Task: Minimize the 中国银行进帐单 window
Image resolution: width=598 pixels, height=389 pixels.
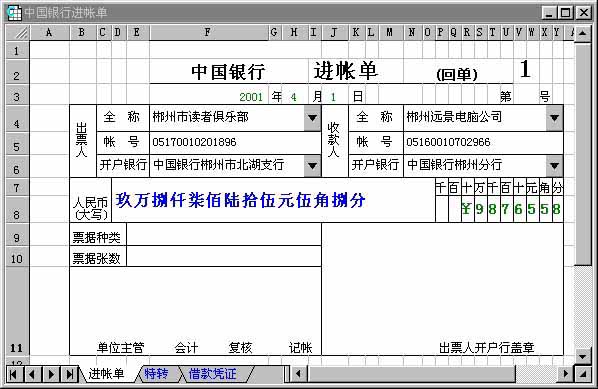Action: (550, 13)
